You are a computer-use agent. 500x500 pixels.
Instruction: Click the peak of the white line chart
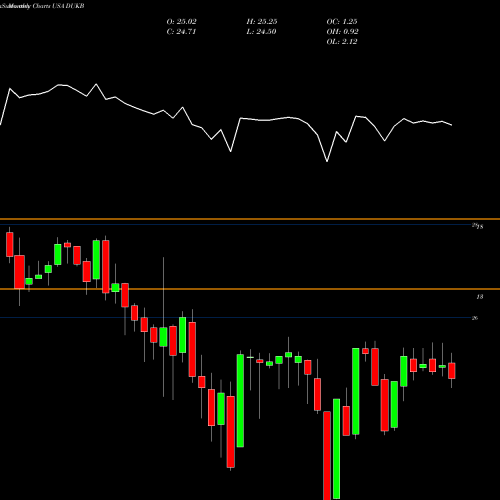(96, 84)
